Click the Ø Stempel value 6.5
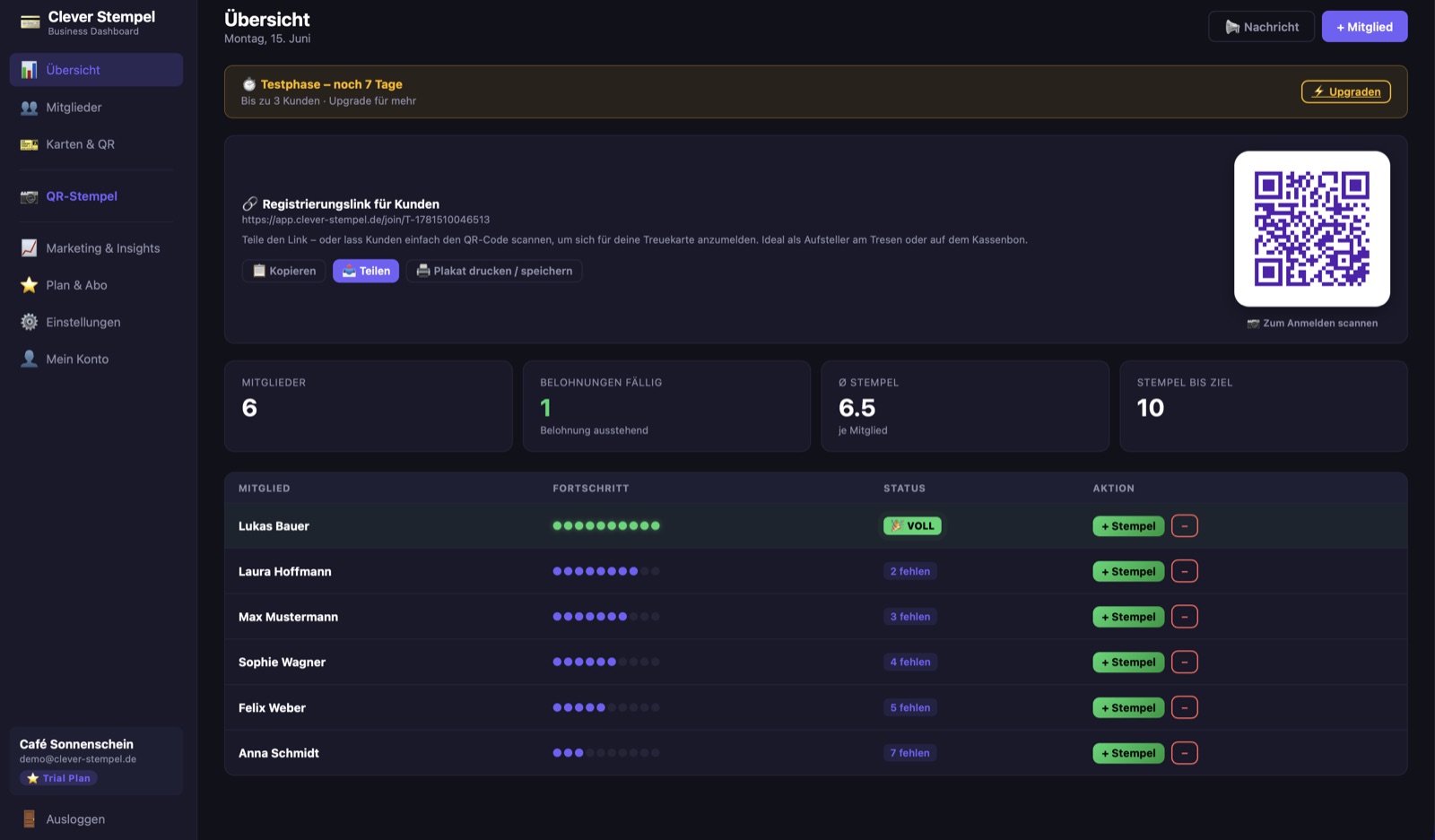Image resolution: width=1435 pixels, height=840 pixels. [x=857, y=408]
